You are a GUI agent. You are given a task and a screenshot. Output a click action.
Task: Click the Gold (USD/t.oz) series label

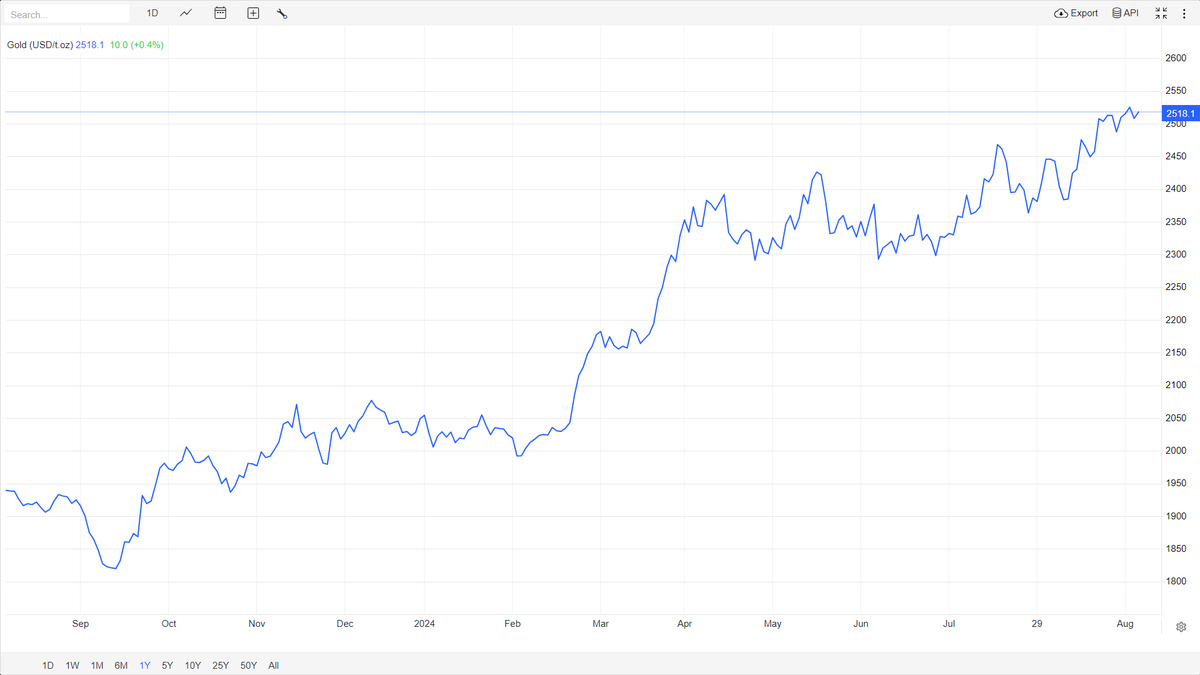click(x=40, y=45)
